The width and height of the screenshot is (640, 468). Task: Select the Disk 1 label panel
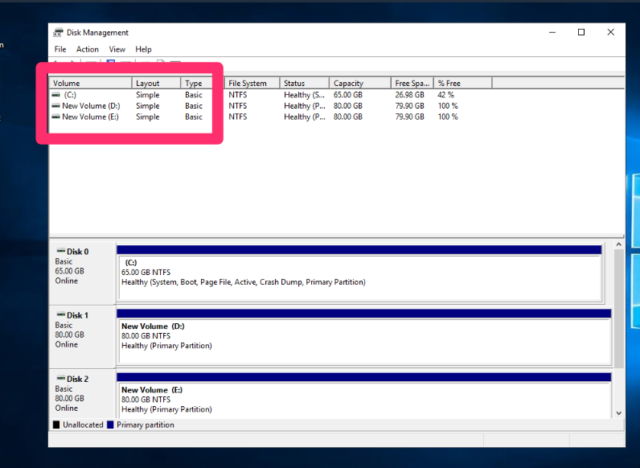(82, 336)
